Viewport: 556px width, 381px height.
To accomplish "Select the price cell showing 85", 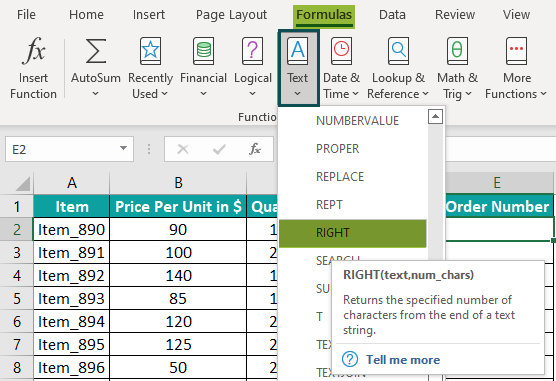I will point(178,298).
